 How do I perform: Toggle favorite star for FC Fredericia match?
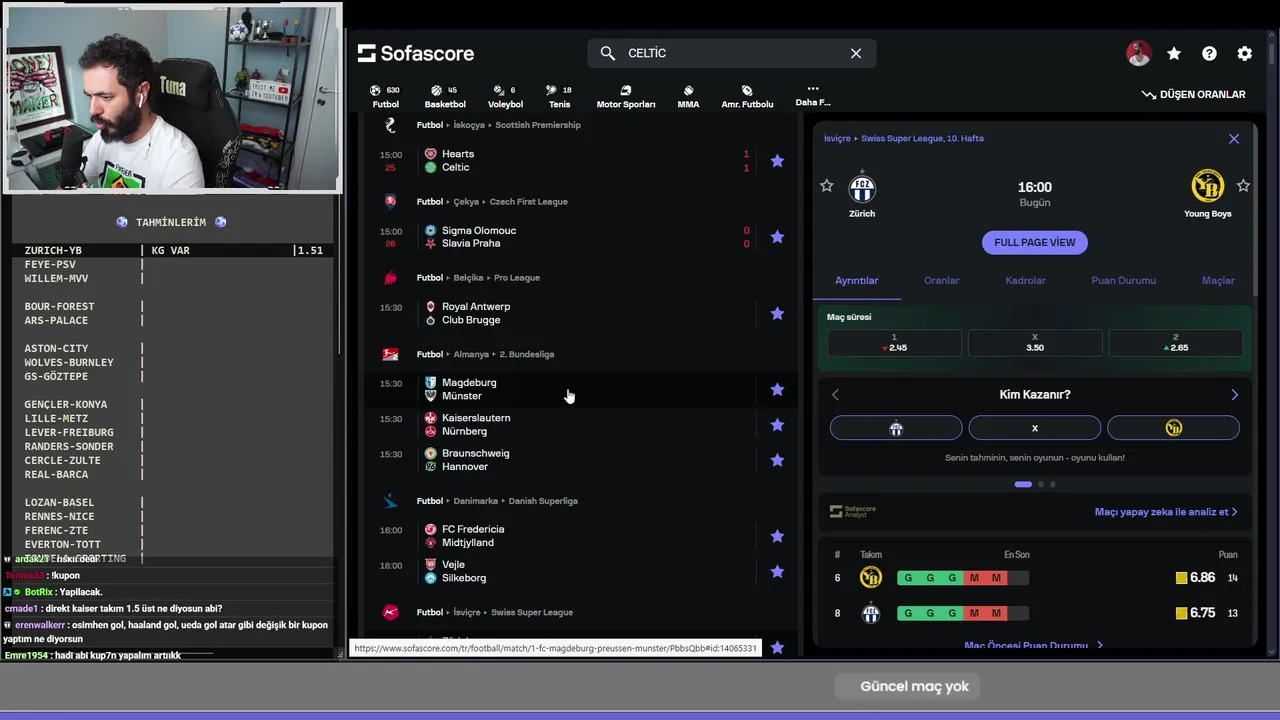tap(777, 536)
